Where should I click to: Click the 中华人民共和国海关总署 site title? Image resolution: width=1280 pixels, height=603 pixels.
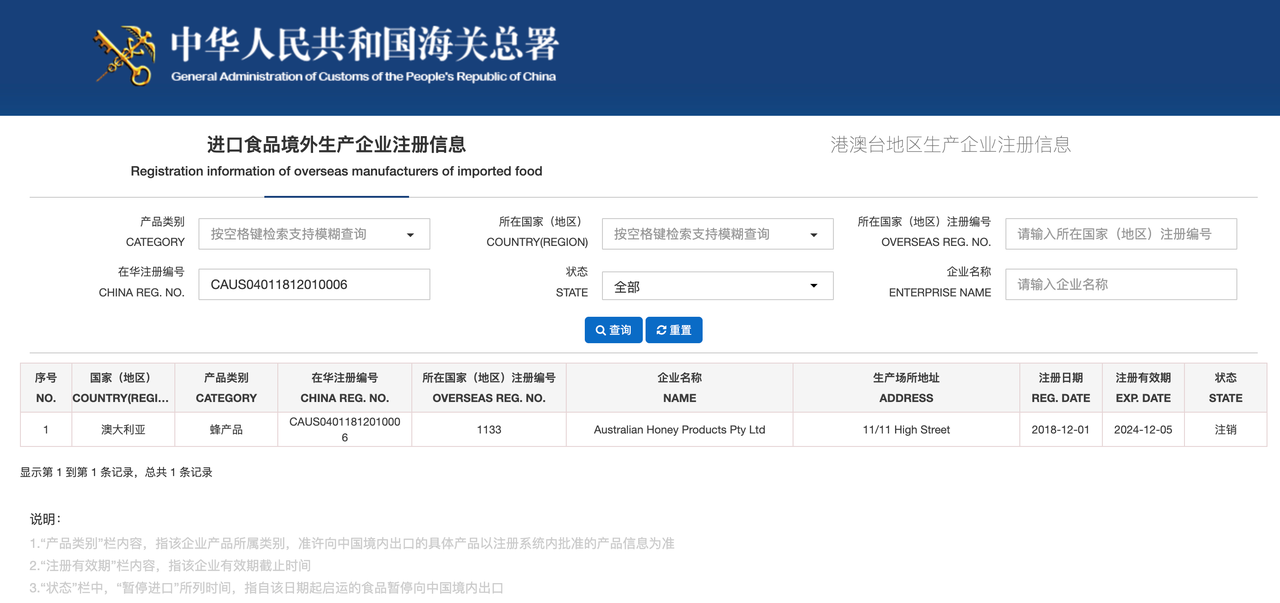pos(364,44)
